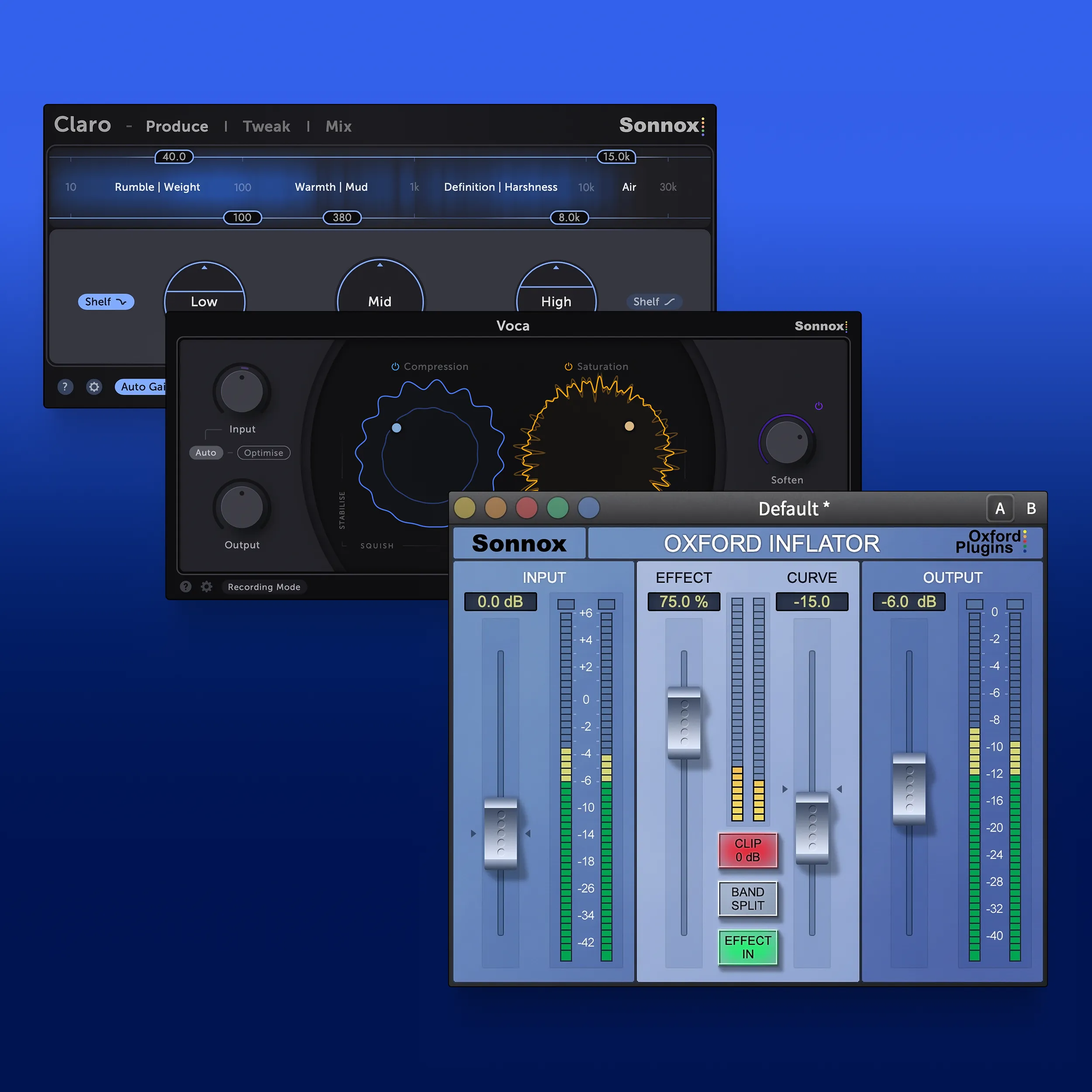Viewport: 1092px width, 1092px height.
Task: Click the Air band label
Action: point(629,187)
